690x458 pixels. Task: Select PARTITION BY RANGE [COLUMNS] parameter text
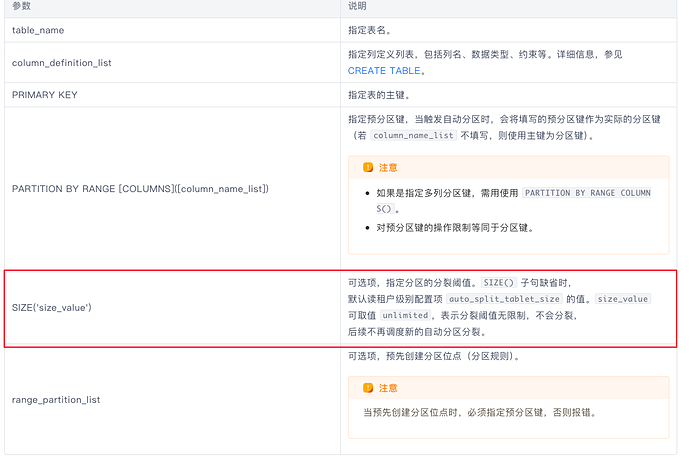coord(140,189)
